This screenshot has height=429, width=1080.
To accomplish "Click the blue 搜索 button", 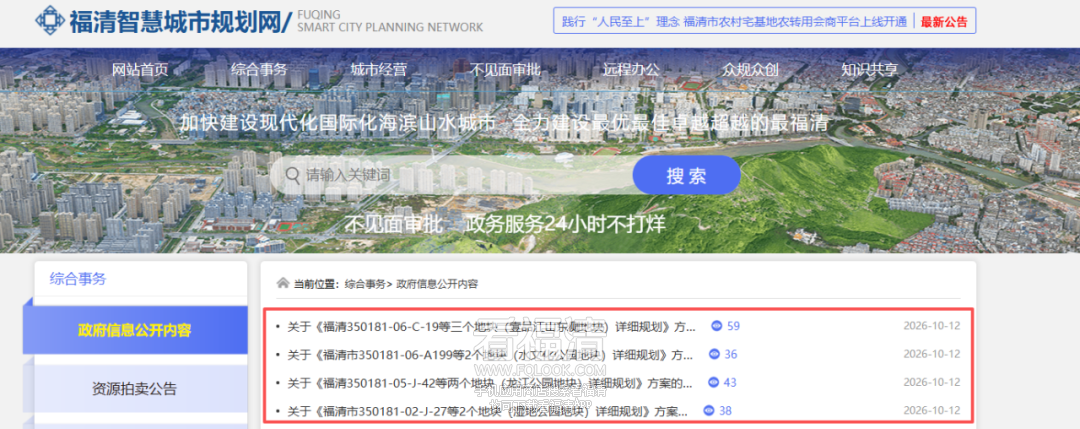I will pyautogui.click(x=687, y=175).
